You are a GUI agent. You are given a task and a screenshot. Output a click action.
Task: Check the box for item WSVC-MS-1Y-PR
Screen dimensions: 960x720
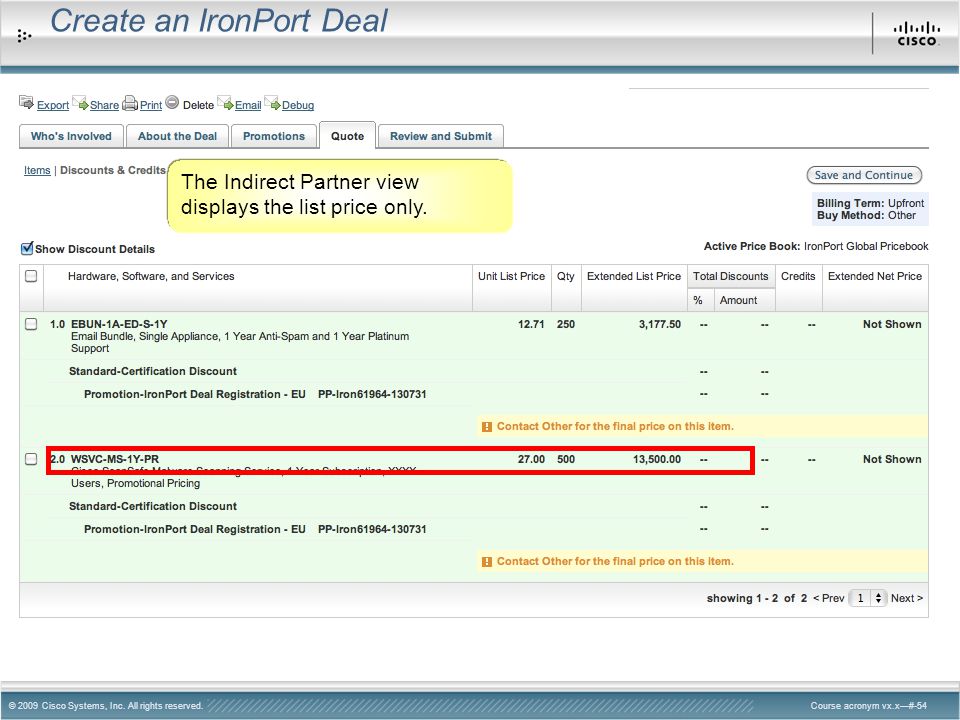pos(31,459)
